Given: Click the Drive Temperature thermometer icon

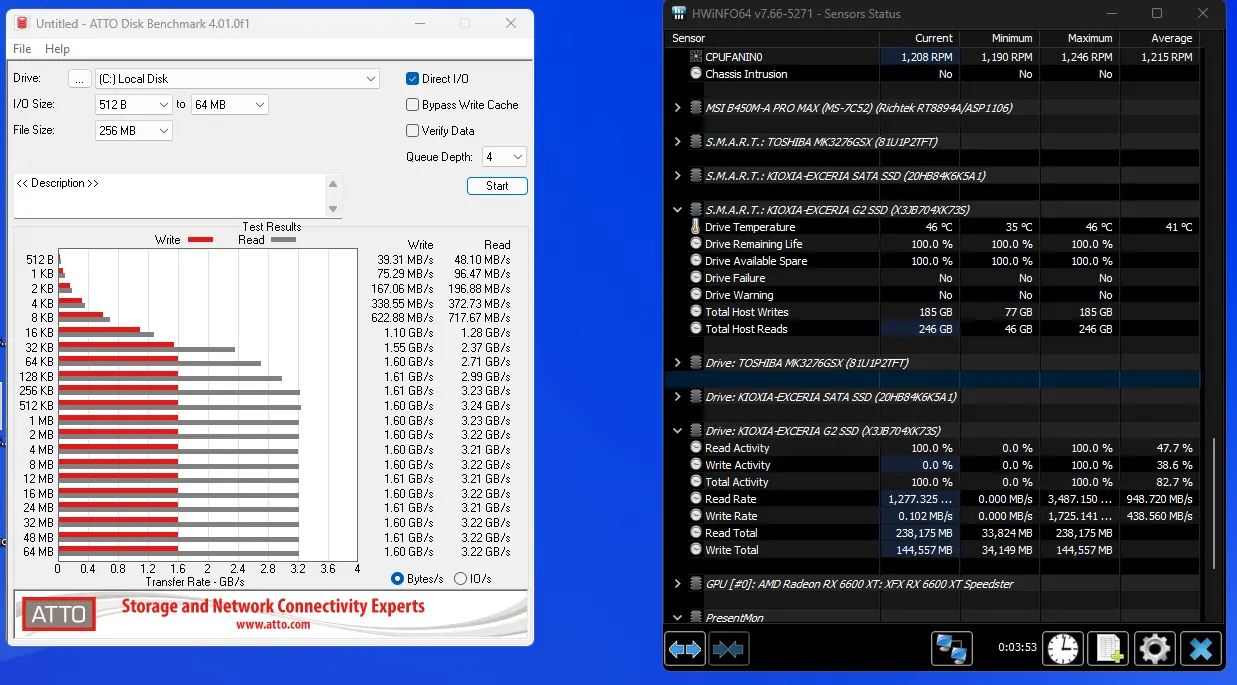Looking at the screenshot, I should [696, 227].
